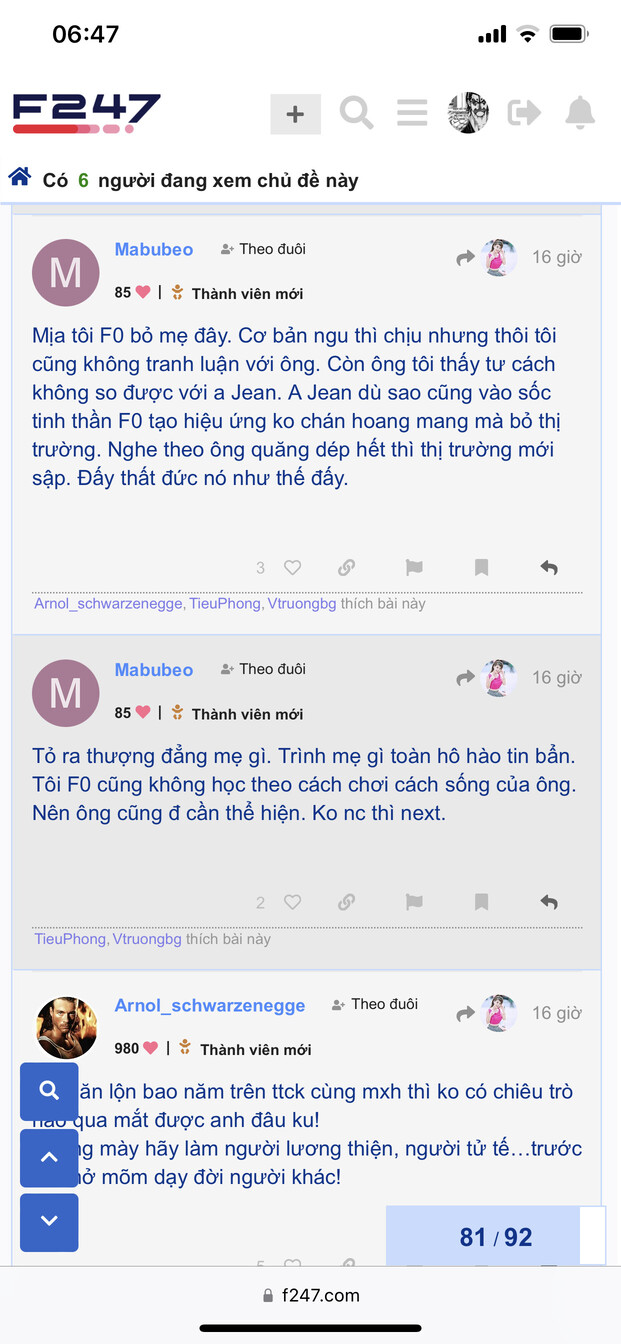
Task: Flag the first Mabubeo post
Action: pyautogui.click(x=414, y=568)
